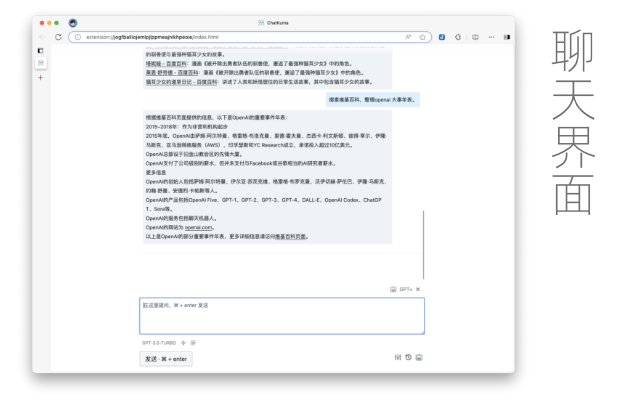Image resolution: width=640 pixels, height=400 pixels.
Task: Open the chat history clock icon
Action: pyautogui.click(x=408, y=358)
